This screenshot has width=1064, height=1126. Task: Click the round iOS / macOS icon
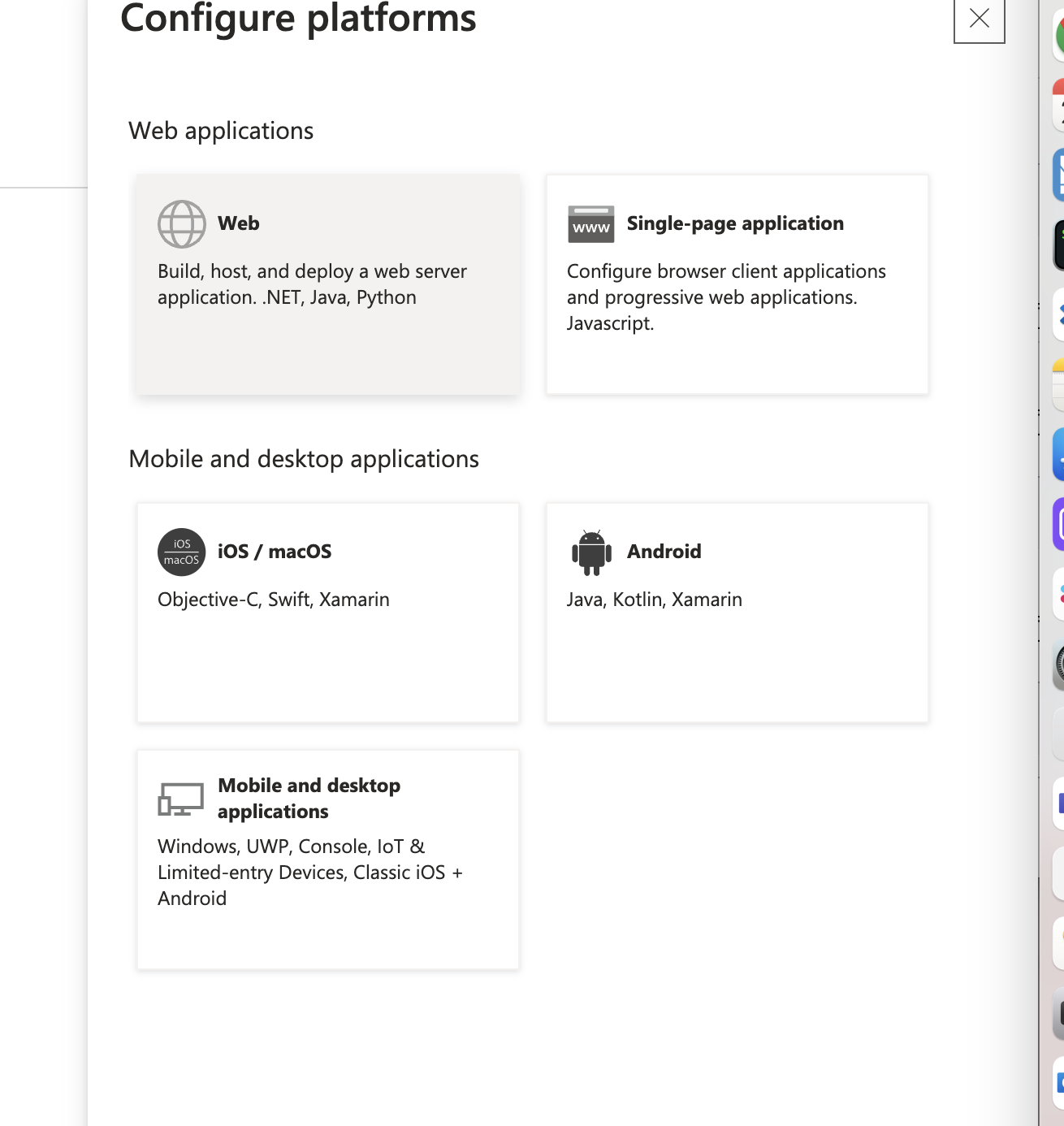coord(181,552)
